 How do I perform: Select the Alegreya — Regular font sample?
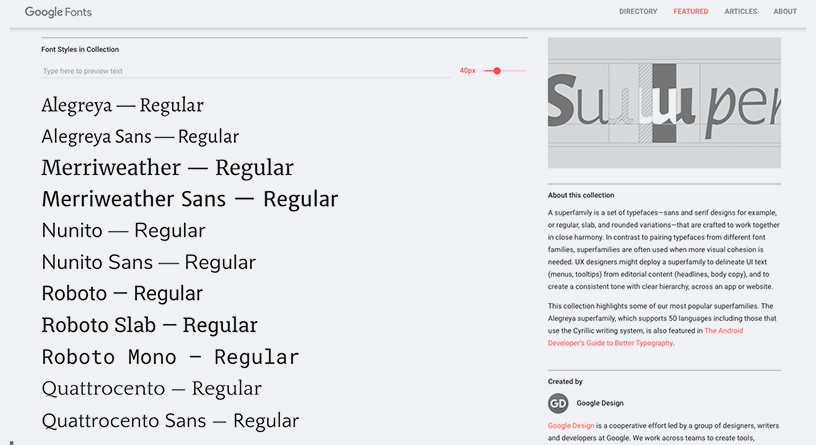(122, 105)
